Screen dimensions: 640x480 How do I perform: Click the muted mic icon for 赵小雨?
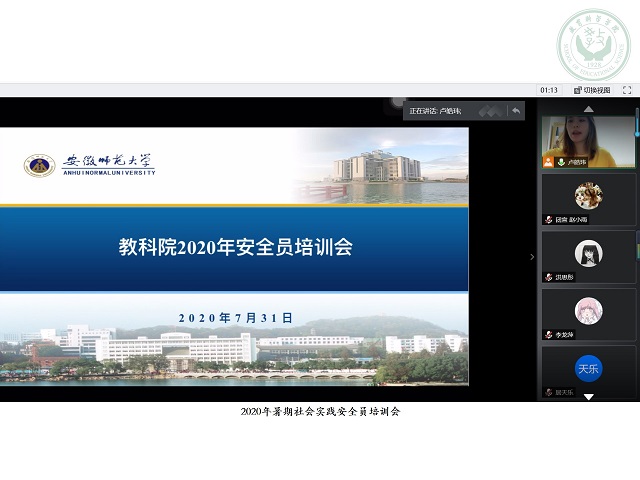(x=549, y=219)
